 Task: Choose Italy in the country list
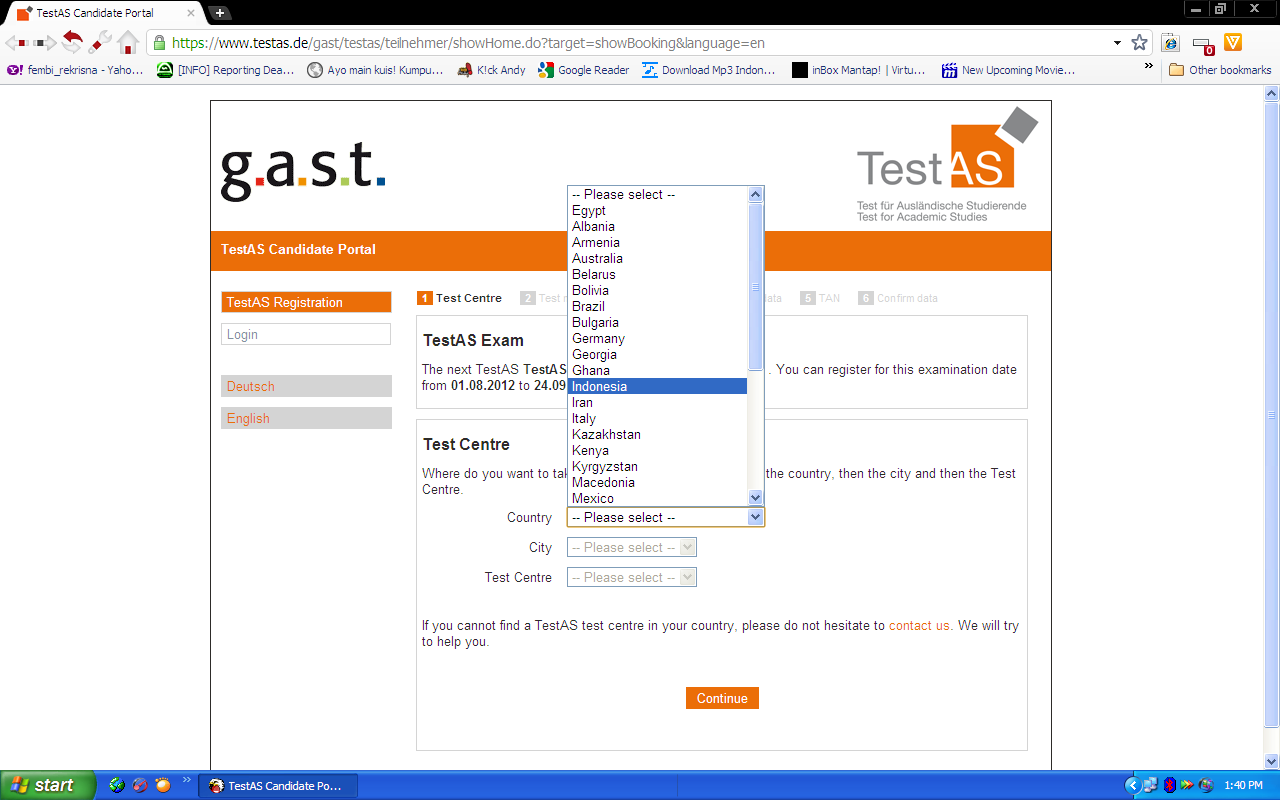pyautogui.click(x=657, y=418)
